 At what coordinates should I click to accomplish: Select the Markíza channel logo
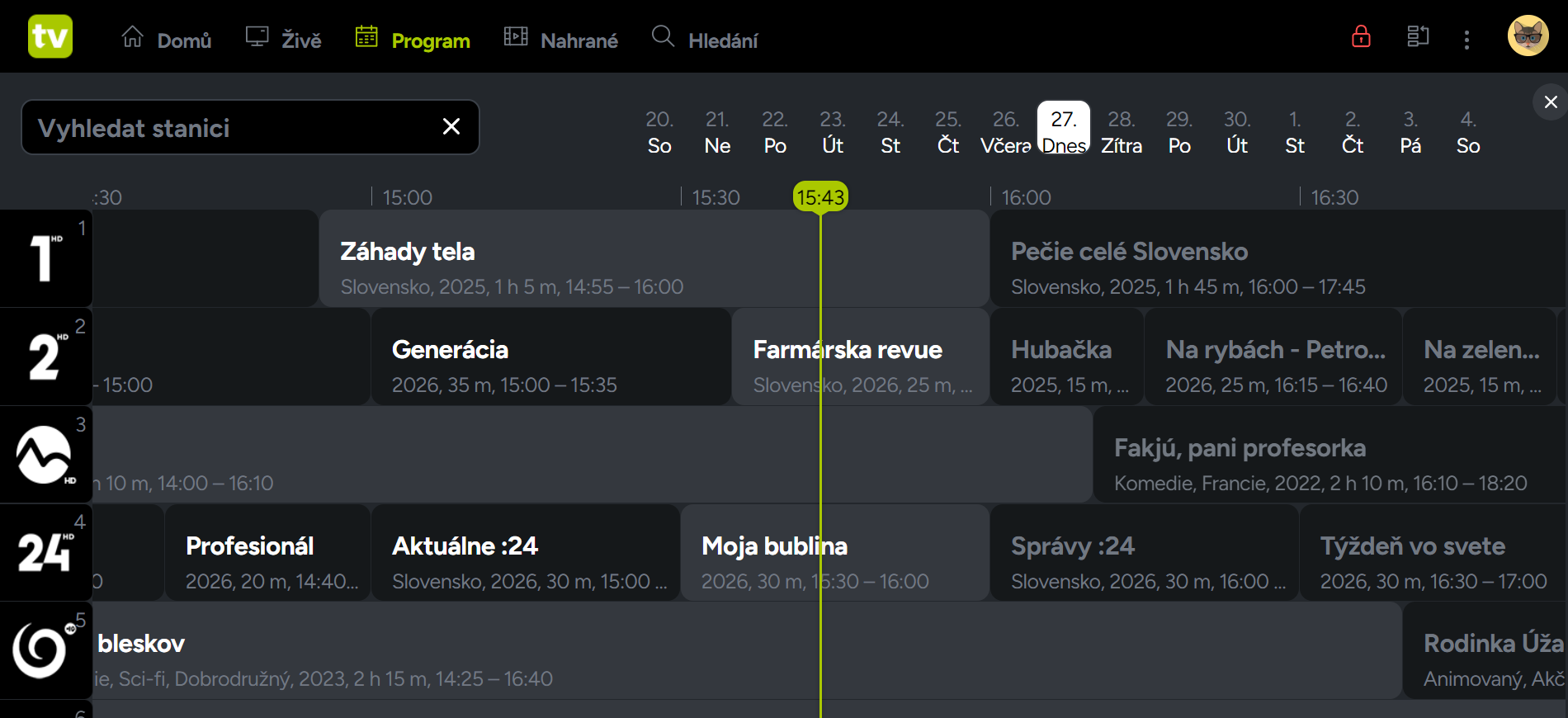click(46, 454)
